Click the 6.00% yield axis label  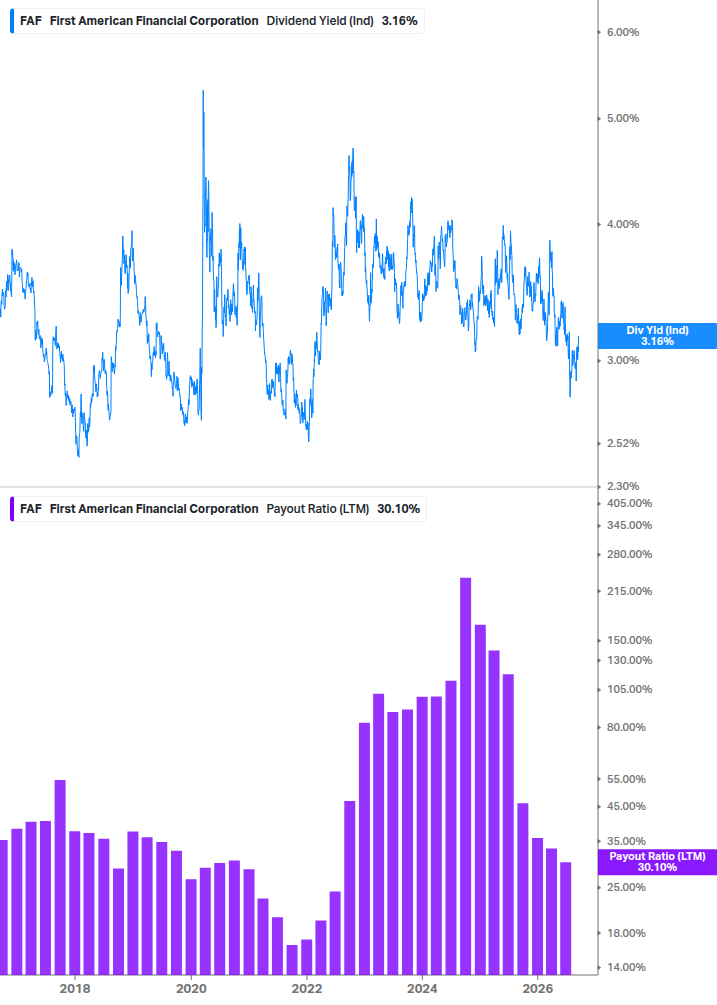[623, 32]
